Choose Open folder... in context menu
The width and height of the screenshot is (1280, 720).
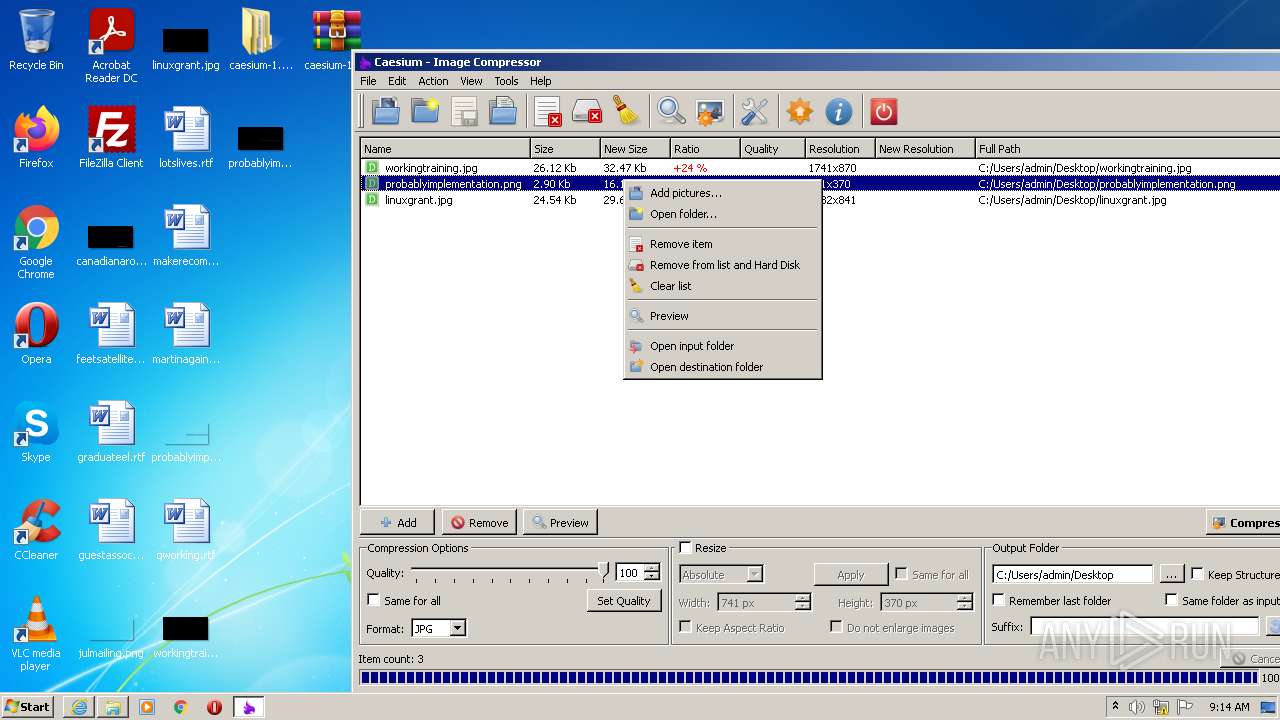(x=722, y=214)
